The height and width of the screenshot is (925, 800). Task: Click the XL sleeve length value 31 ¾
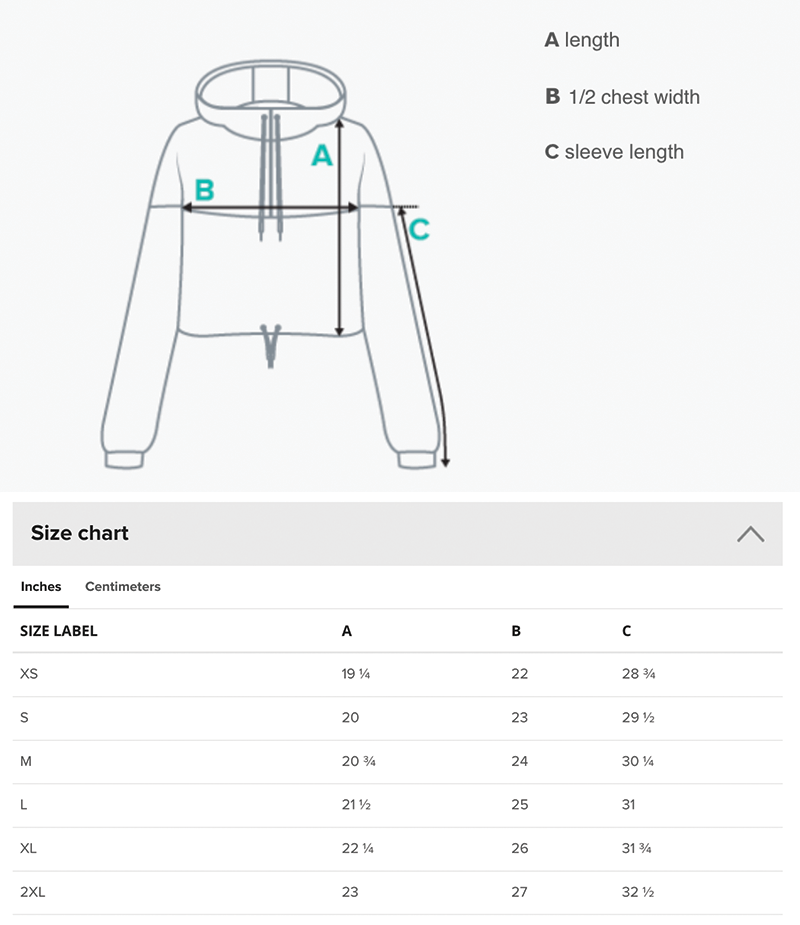pos(637,848)
